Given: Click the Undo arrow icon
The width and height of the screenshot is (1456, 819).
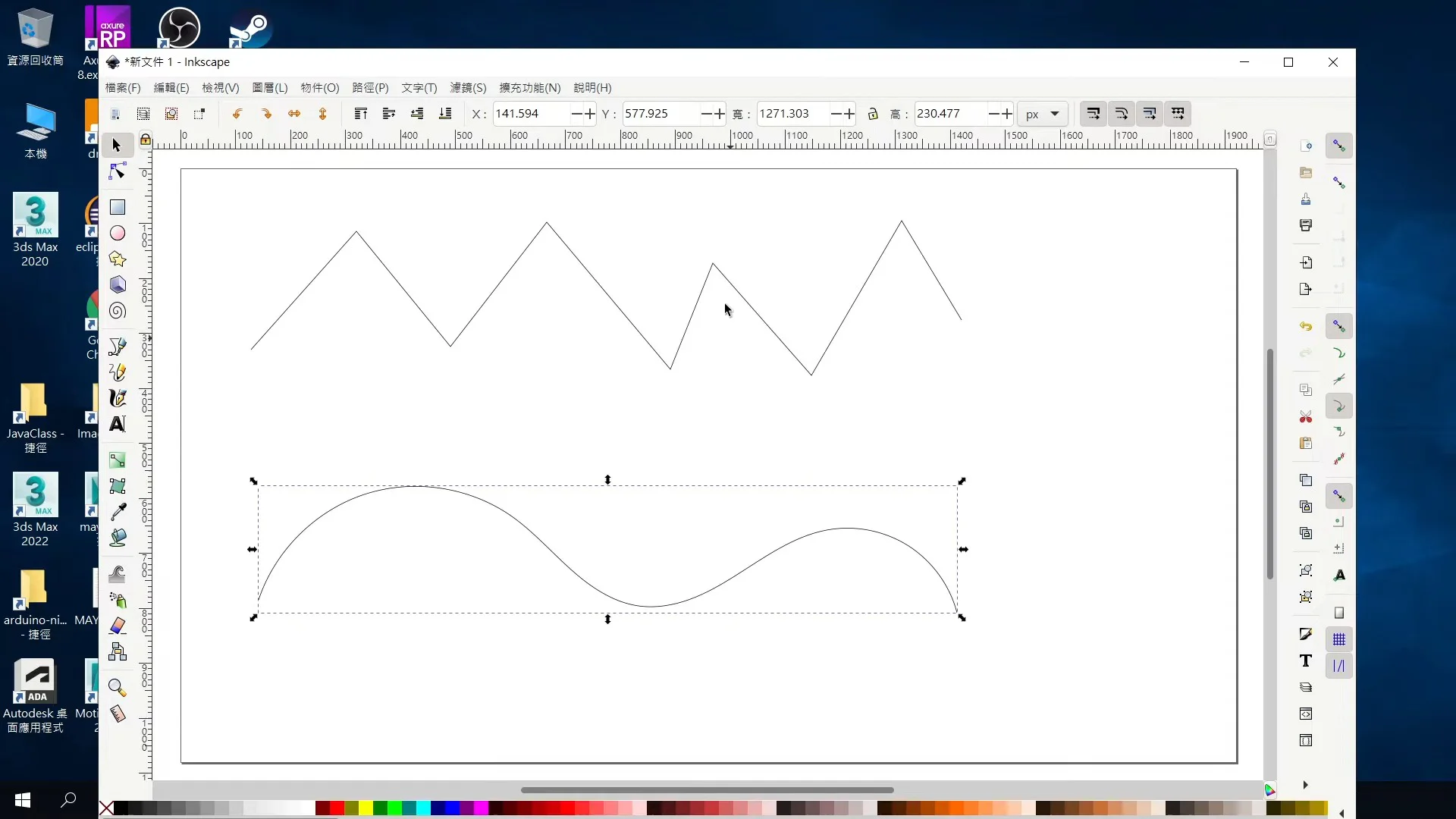Looking at the screenshot, I should coord(1306,326).
